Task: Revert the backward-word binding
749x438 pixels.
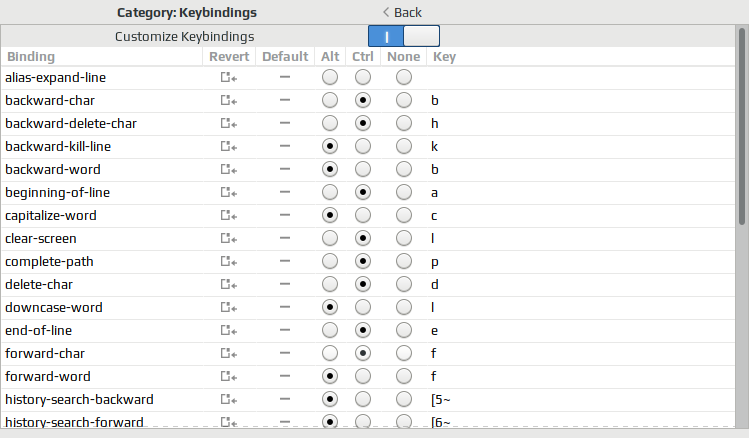Action: tap(229, 169)
